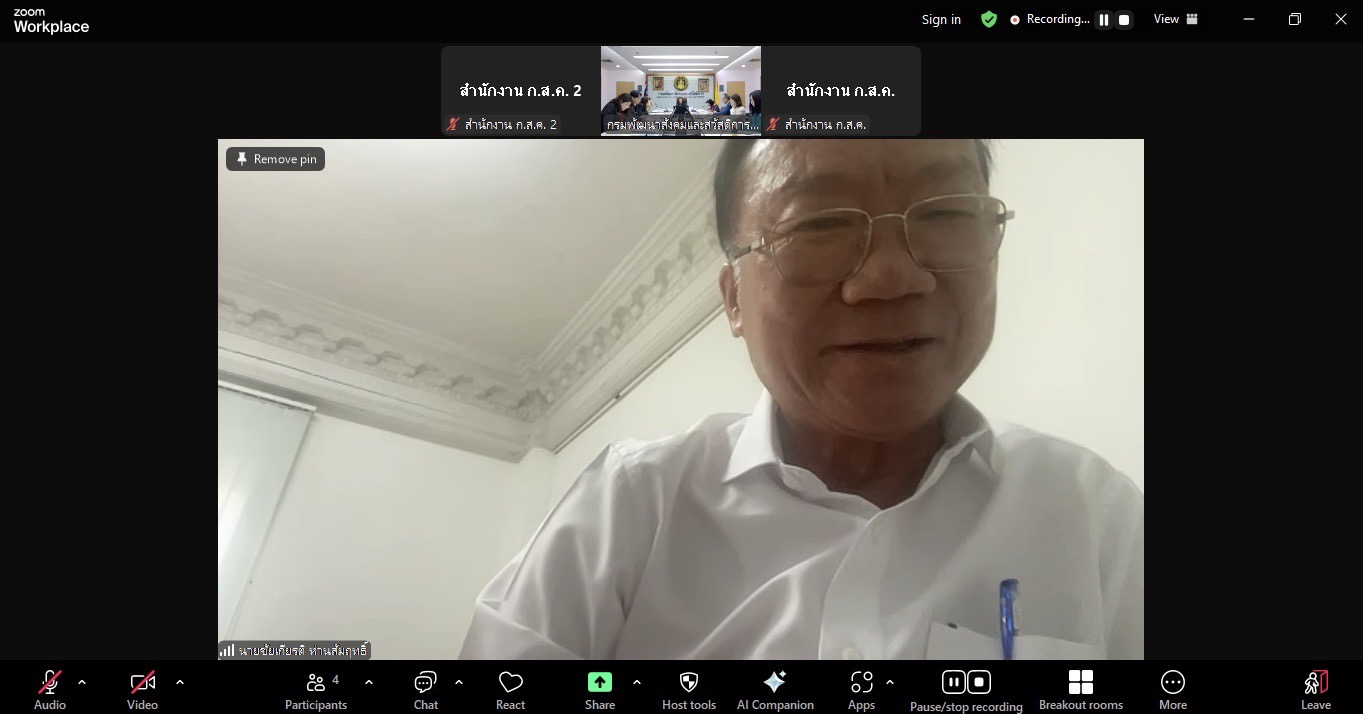
Task: Open the Apps icon
Action: point(861,689)
